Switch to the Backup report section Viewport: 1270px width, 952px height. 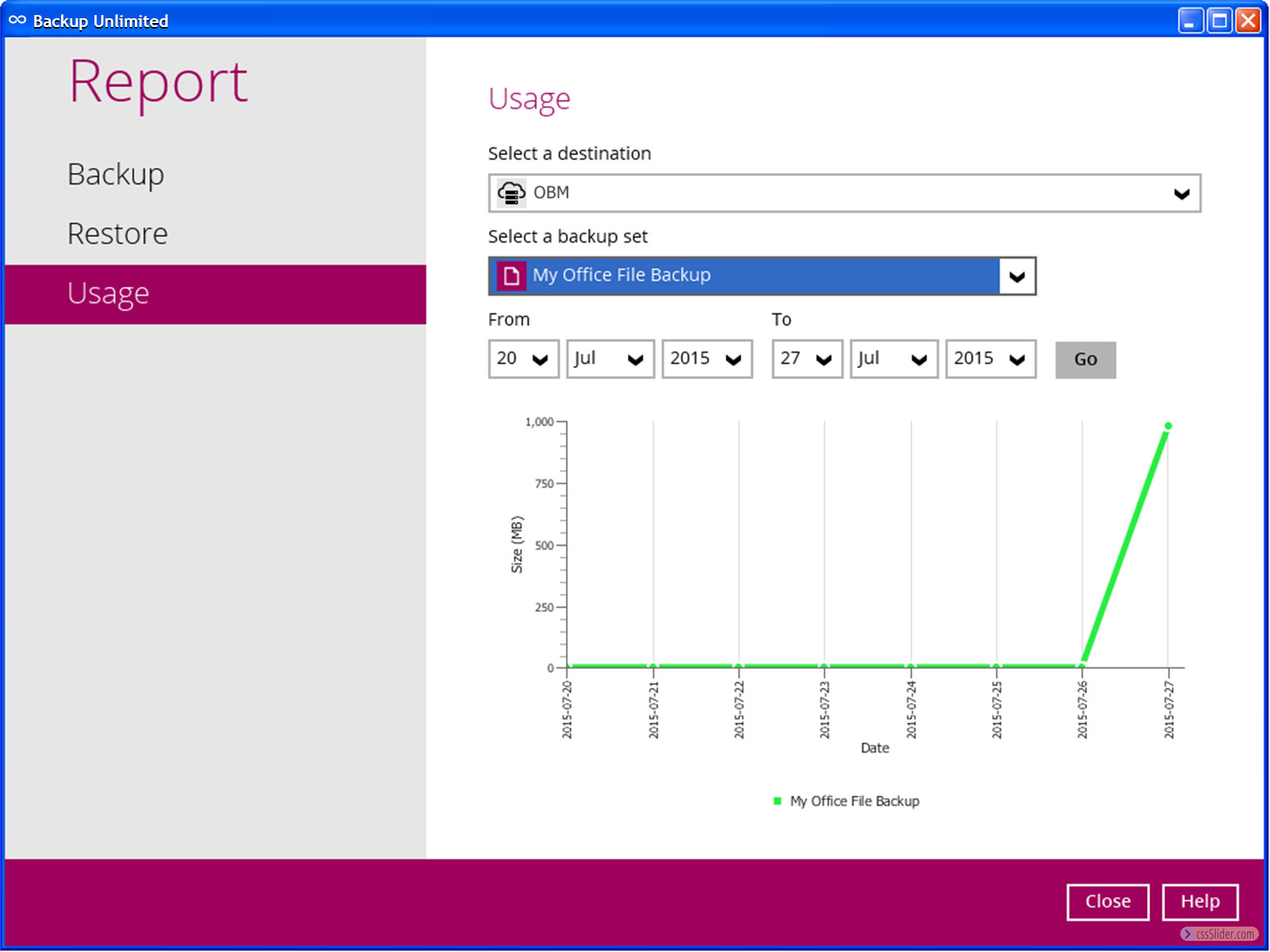click(x=116, y=175)
